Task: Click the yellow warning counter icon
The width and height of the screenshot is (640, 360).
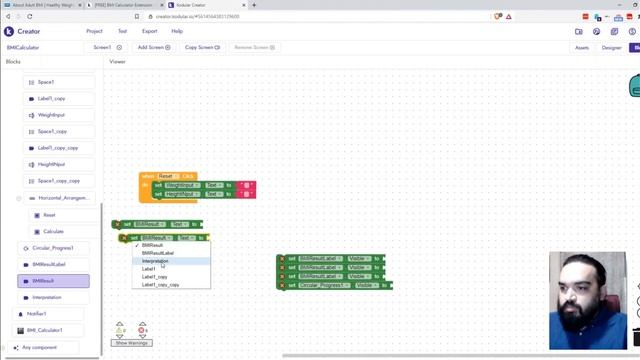Action: (x=119, y=330)
